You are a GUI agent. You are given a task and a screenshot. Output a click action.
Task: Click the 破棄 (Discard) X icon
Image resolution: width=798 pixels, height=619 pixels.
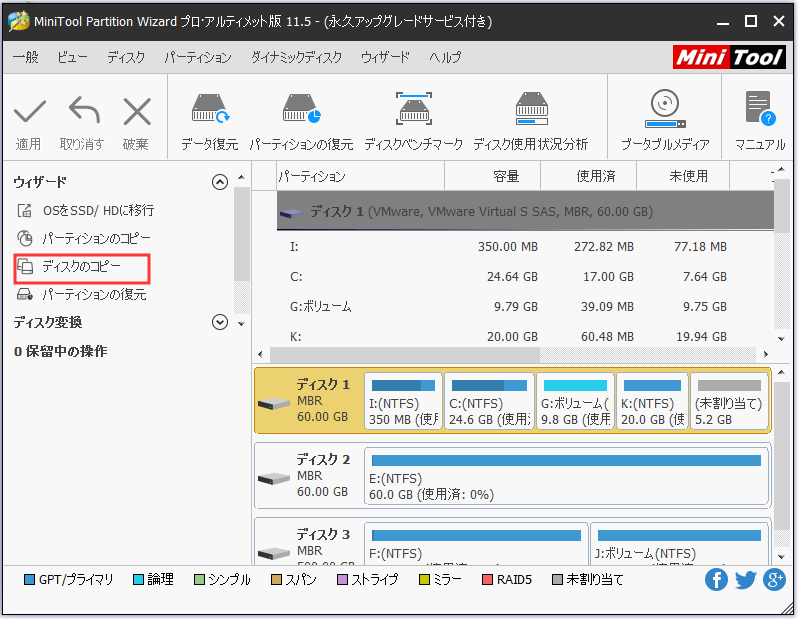click(x=137, y=111)
